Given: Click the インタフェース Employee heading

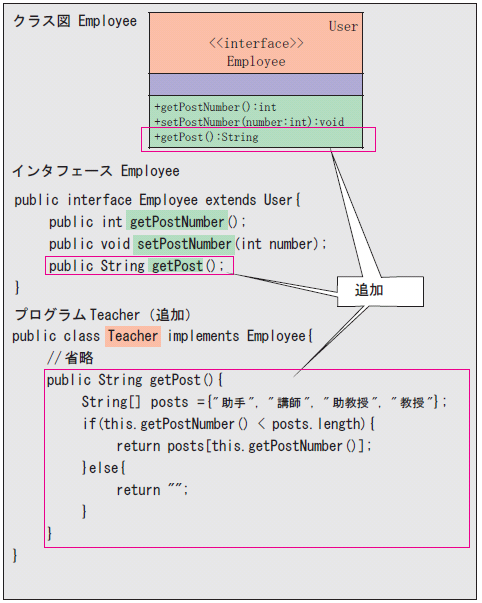Looking at the screenshot, I should point(96,171).
